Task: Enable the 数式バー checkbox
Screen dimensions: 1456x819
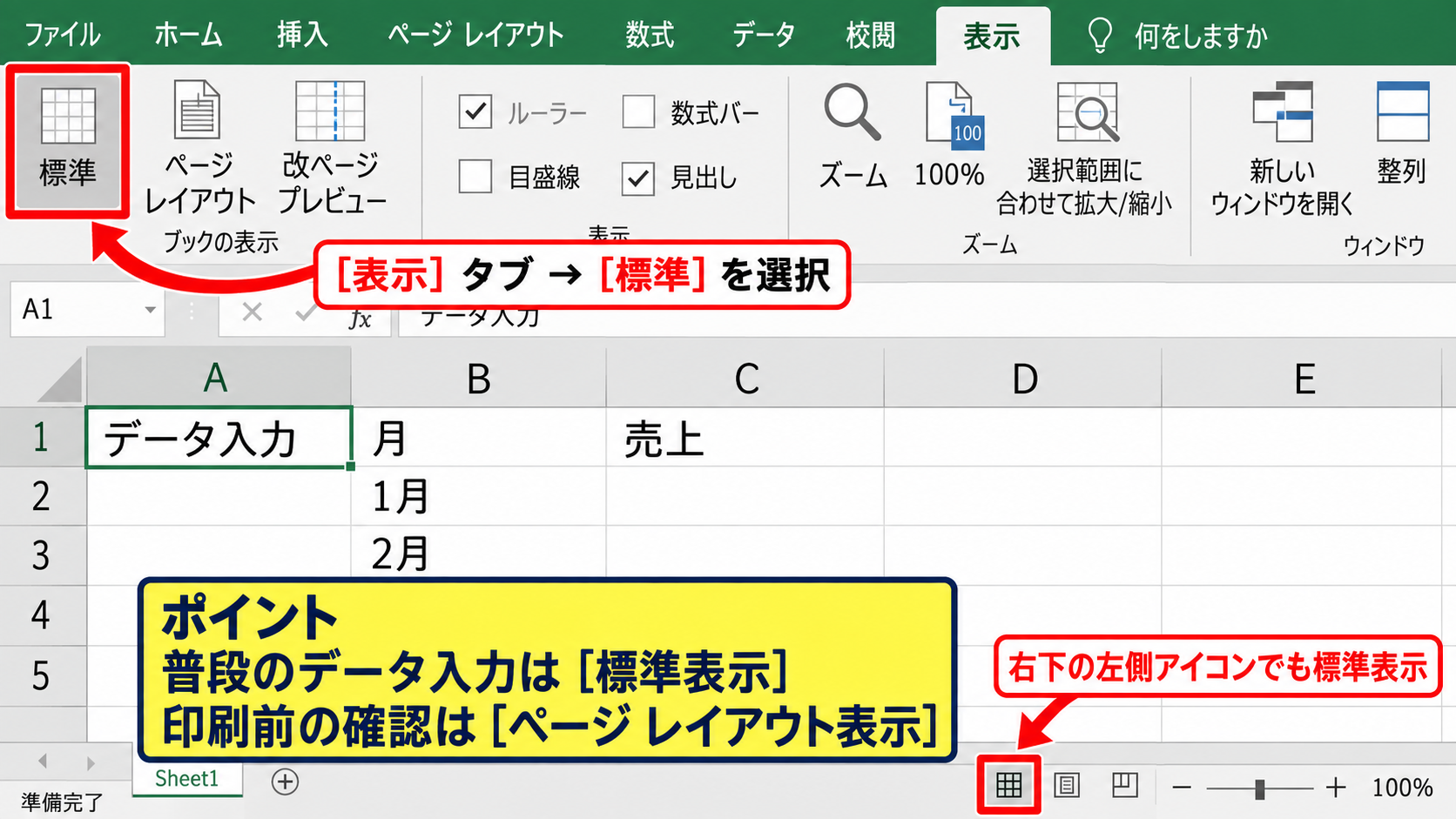Action: pyautogui.click(x=638, y=111)
